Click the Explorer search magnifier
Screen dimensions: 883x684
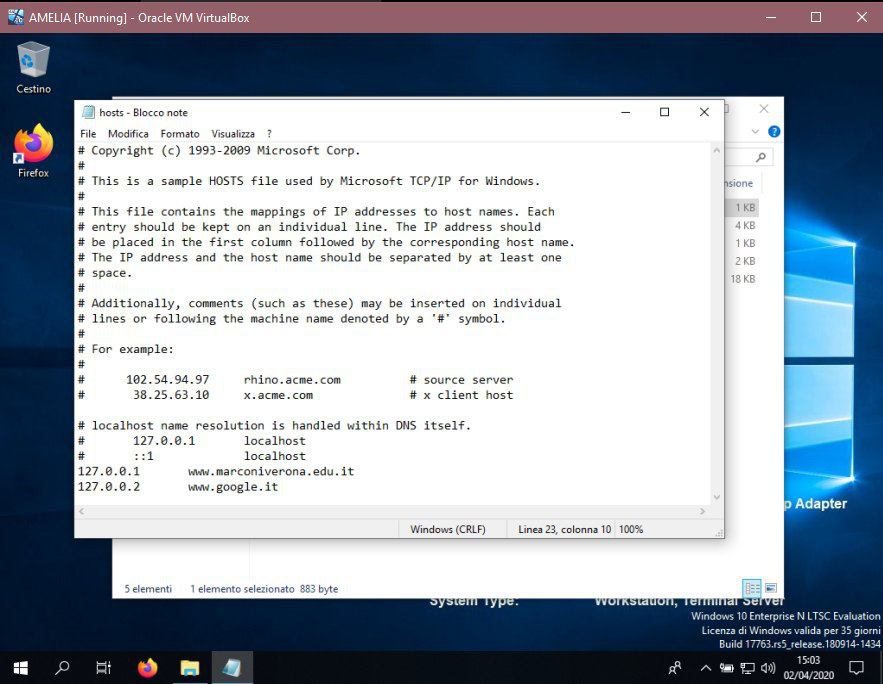pos(761,157)
